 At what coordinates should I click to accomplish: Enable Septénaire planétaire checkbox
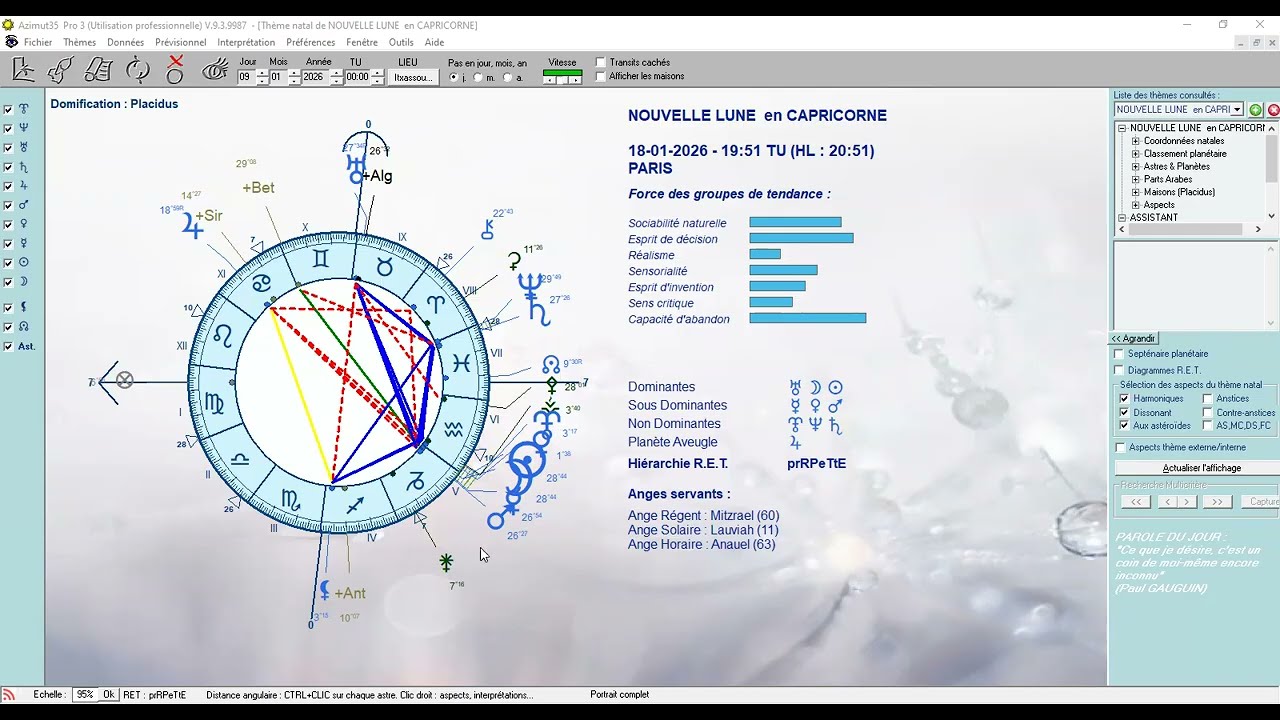(x=1120, y=354)
